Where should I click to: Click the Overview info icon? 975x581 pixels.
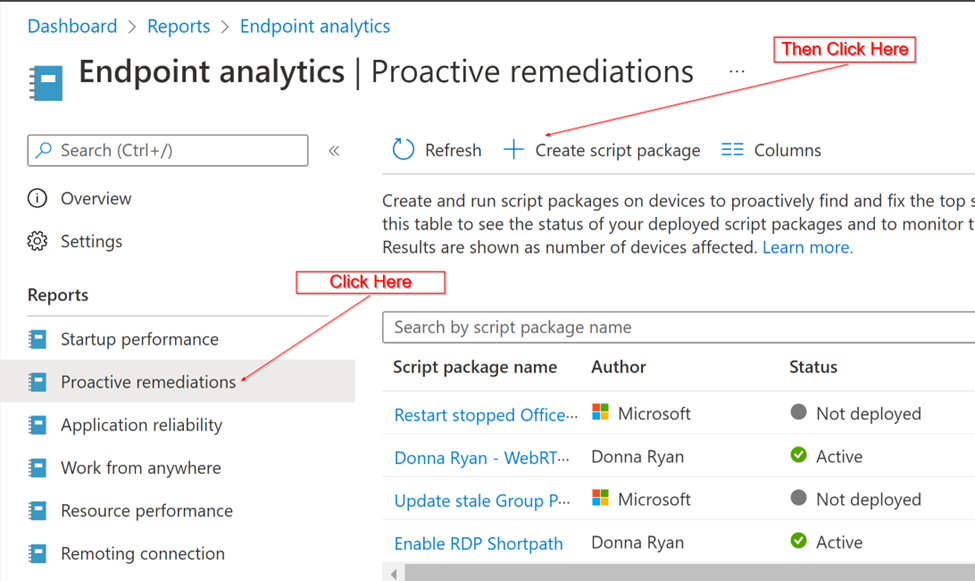37,198
